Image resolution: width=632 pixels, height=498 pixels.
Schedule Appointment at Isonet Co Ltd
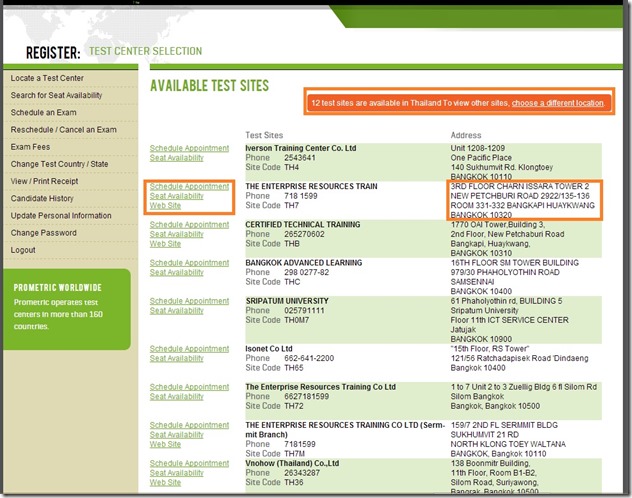pyautogui.click(x=189, y=349)
